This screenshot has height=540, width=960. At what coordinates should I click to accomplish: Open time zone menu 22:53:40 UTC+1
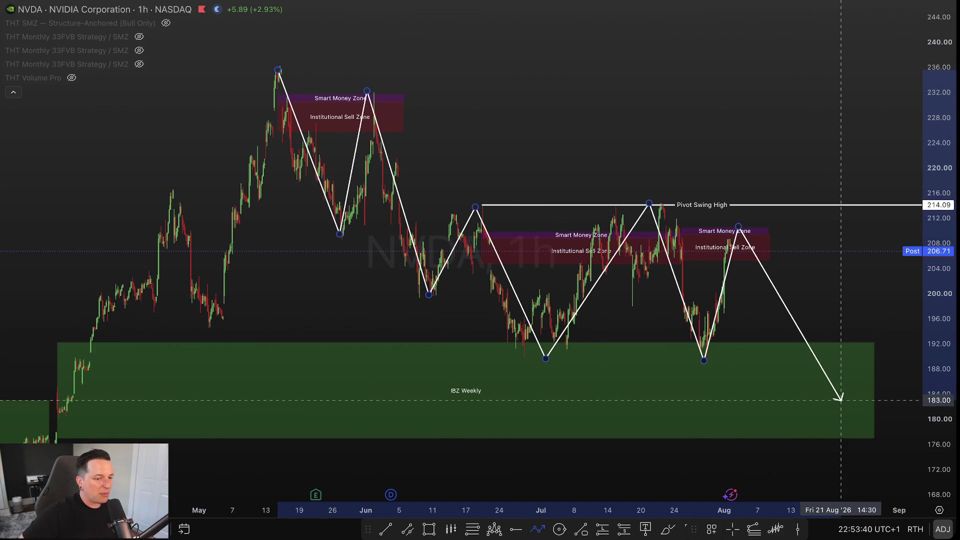869,529
